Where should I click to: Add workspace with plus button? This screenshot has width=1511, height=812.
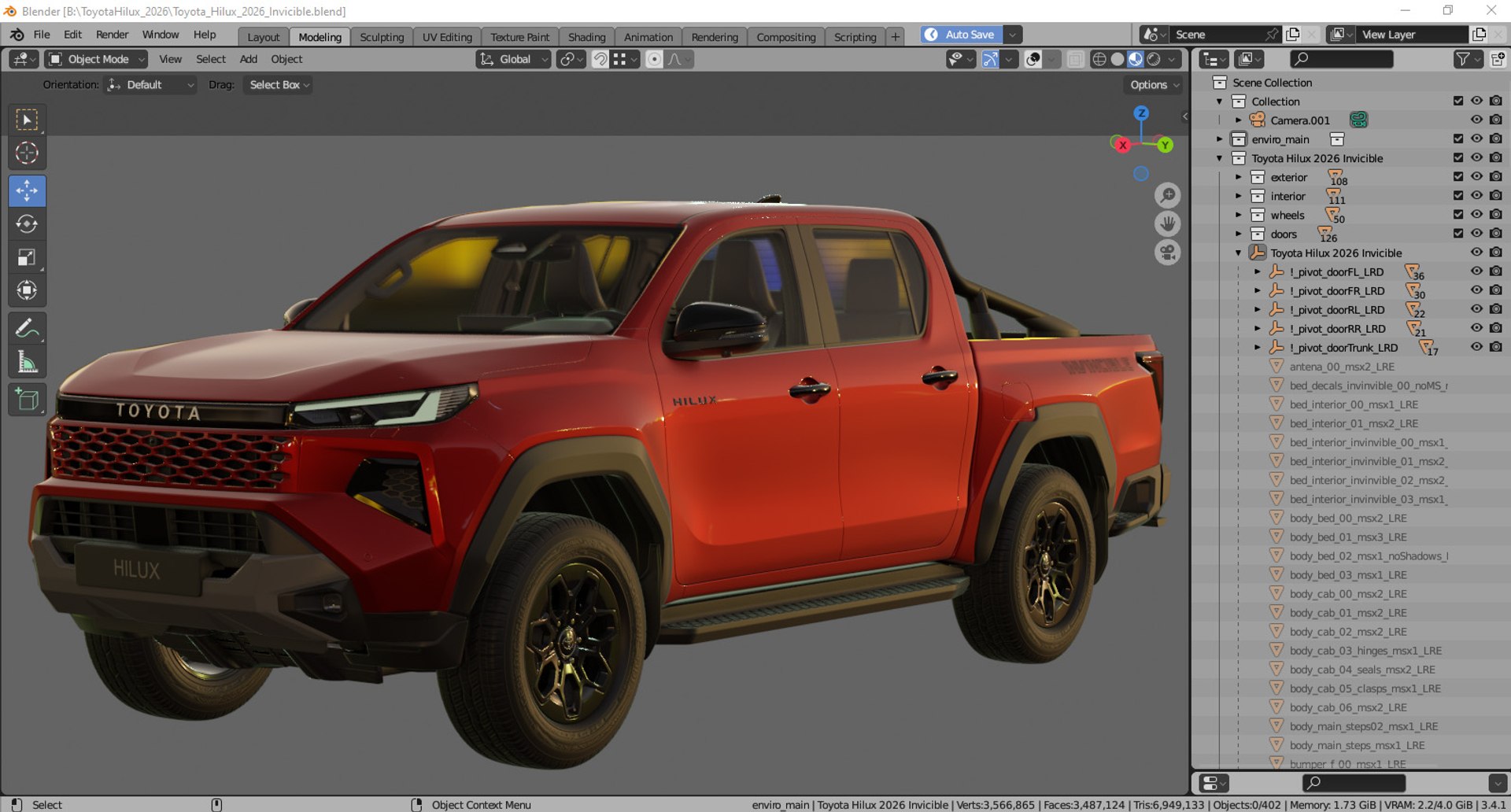point(895,37)
